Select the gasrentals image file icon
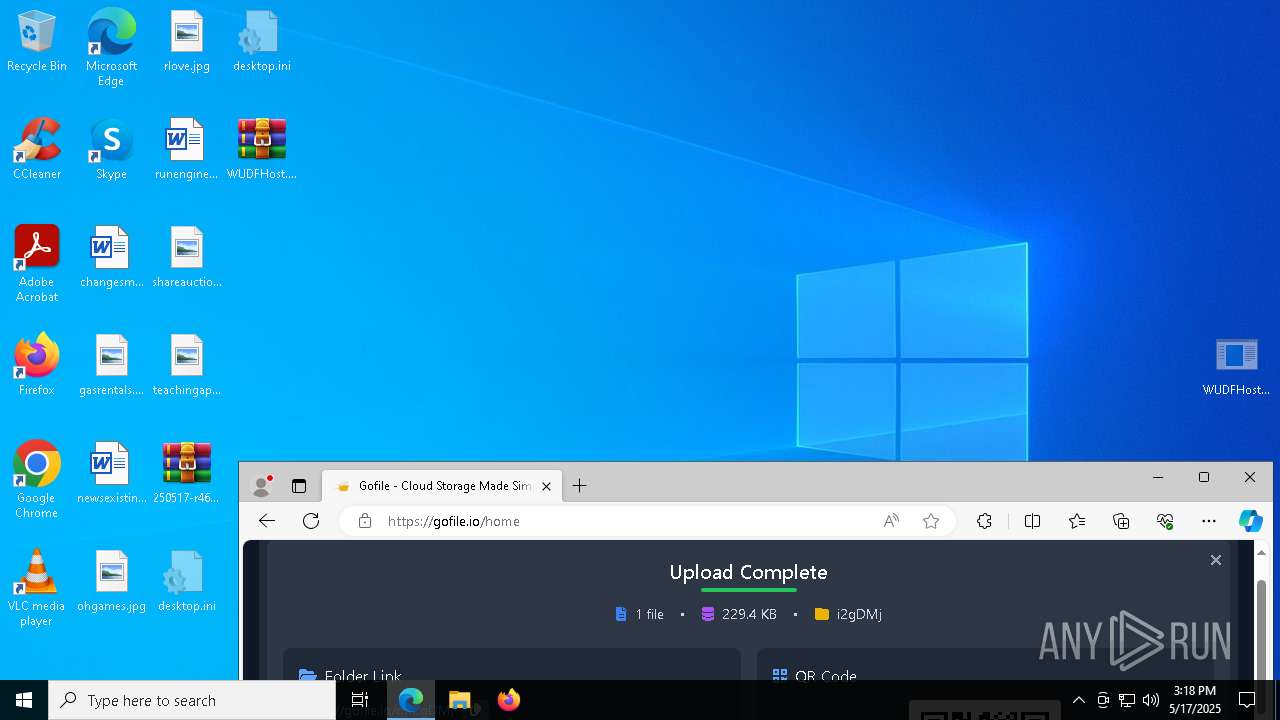This screenshot has width=1280, height=720. click(x=111, y=366)
